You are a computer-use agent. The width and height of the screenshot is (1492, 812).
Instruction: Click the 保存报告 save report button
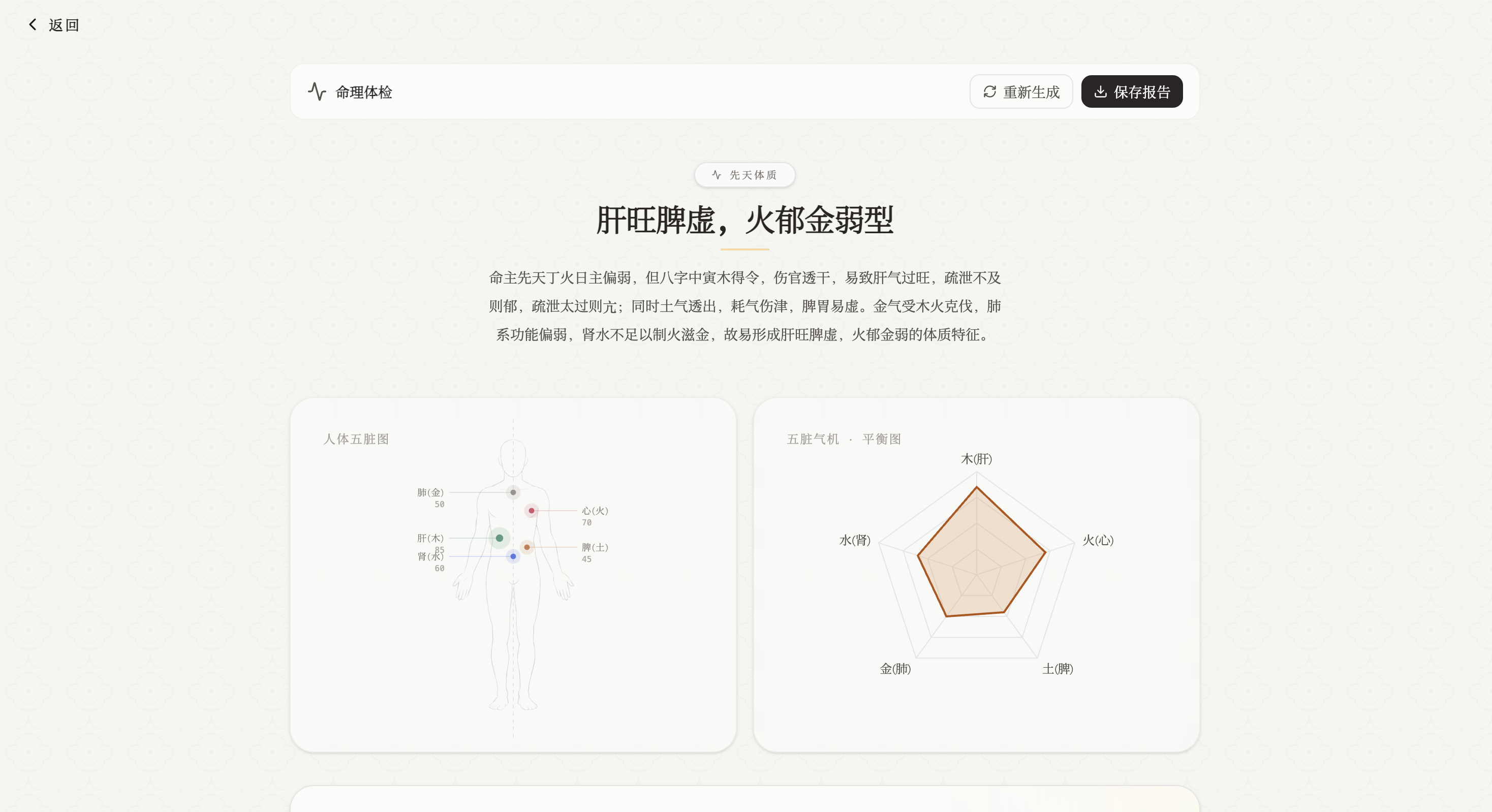pos(1132,91)
